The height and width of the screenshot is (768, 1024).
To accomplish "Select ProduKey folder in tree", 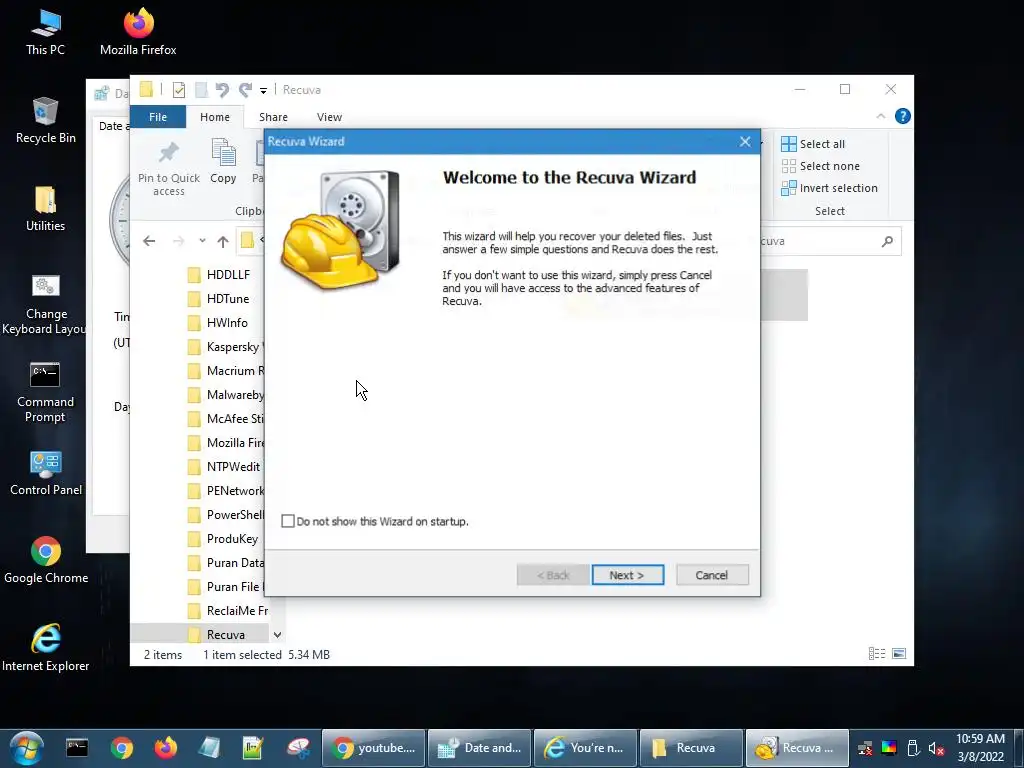I will [x=223, y=539].
